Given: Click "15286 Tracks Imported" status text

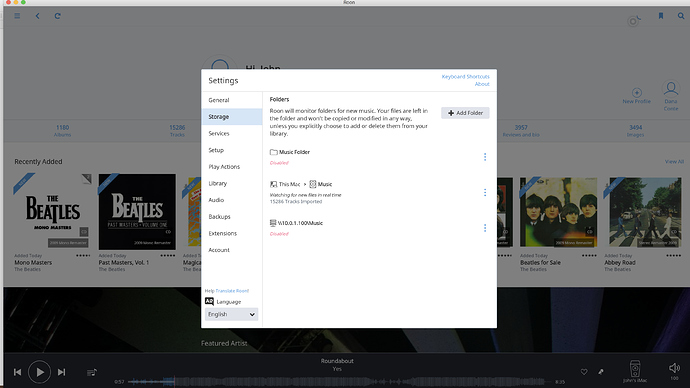Looking at the screenshot, I should pos(296,201).
